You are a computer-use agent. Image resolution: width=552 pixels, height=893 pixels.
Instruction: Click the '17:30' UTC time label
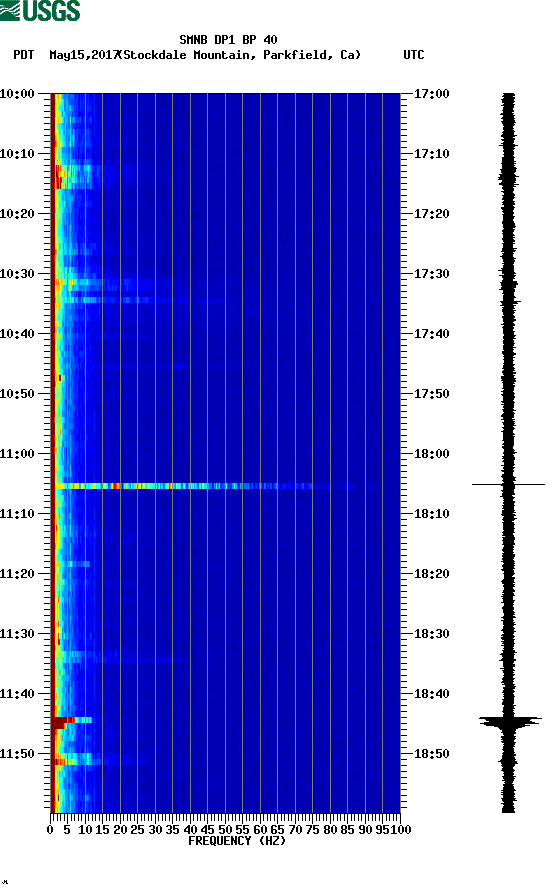(x=431, y=273)
